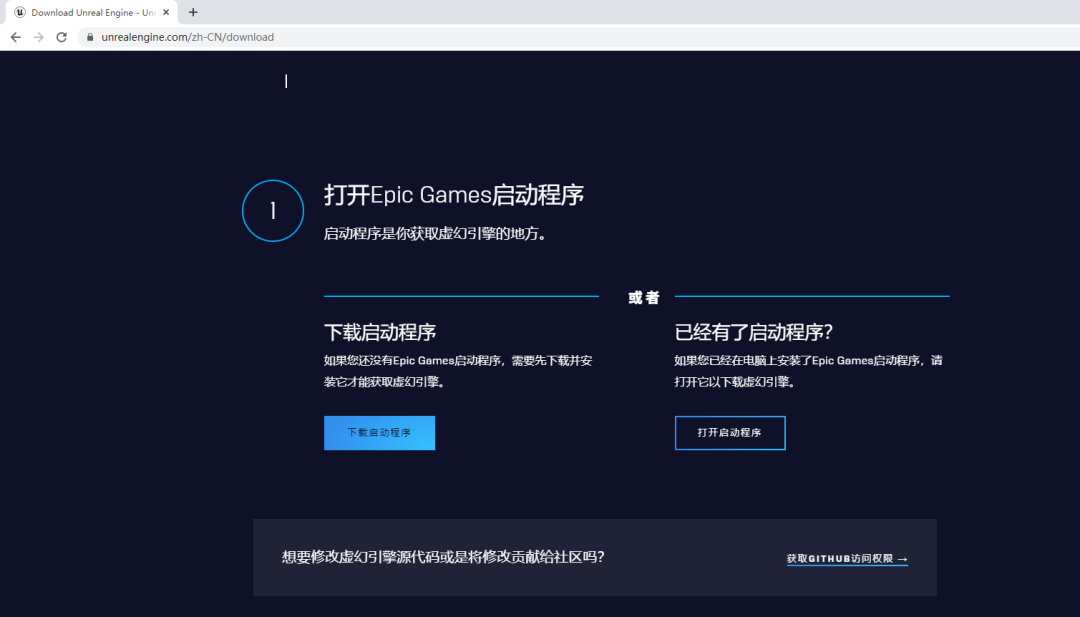Click paragraph starting 如果您还没有Epic Games启动程序
Viewport: 1080px width, 617px height.
click(x=458, y=371)
